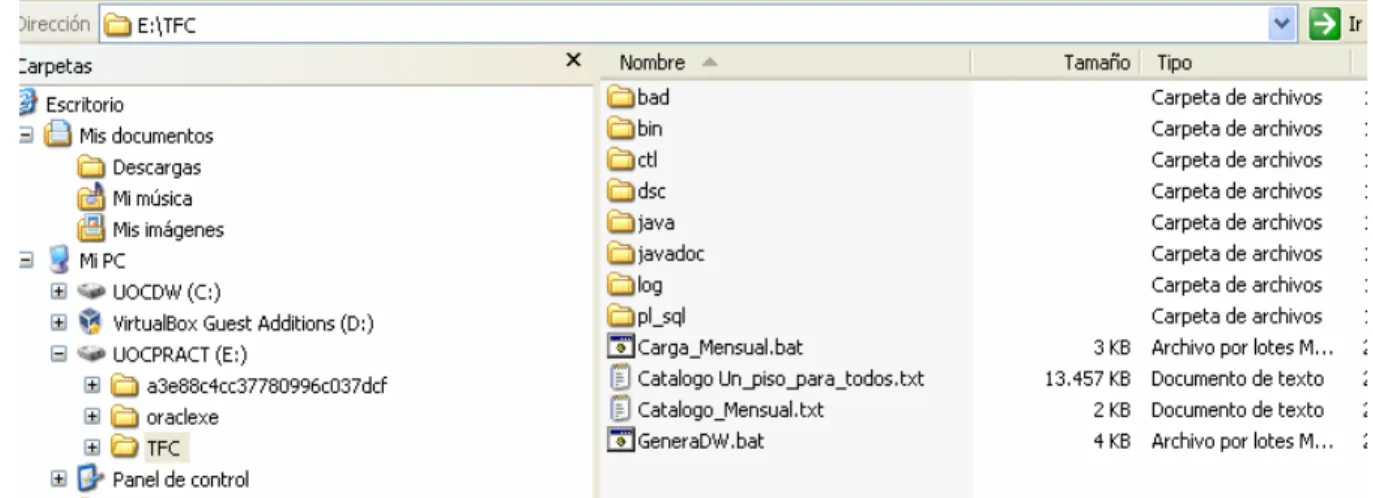Expand the a3e88c4cc37780996c037dcf folder node

(91, 385)
